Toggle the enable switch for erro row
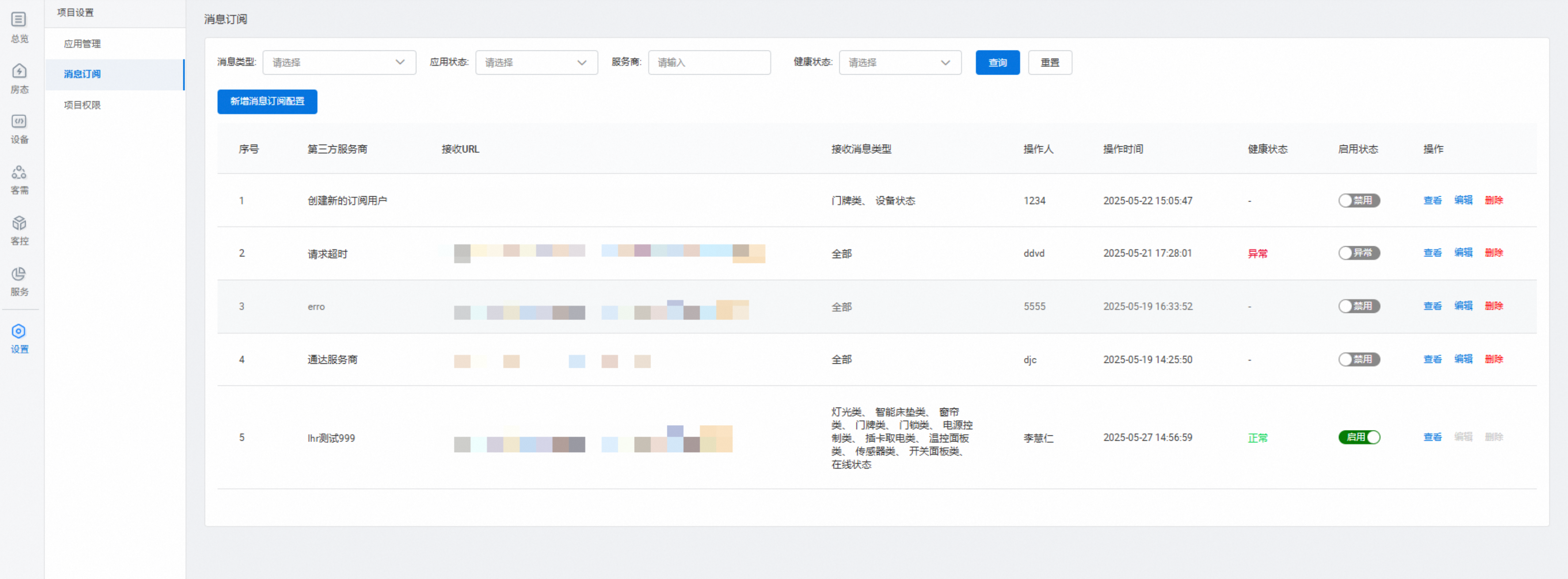1568x579 pixels. 1359,306
